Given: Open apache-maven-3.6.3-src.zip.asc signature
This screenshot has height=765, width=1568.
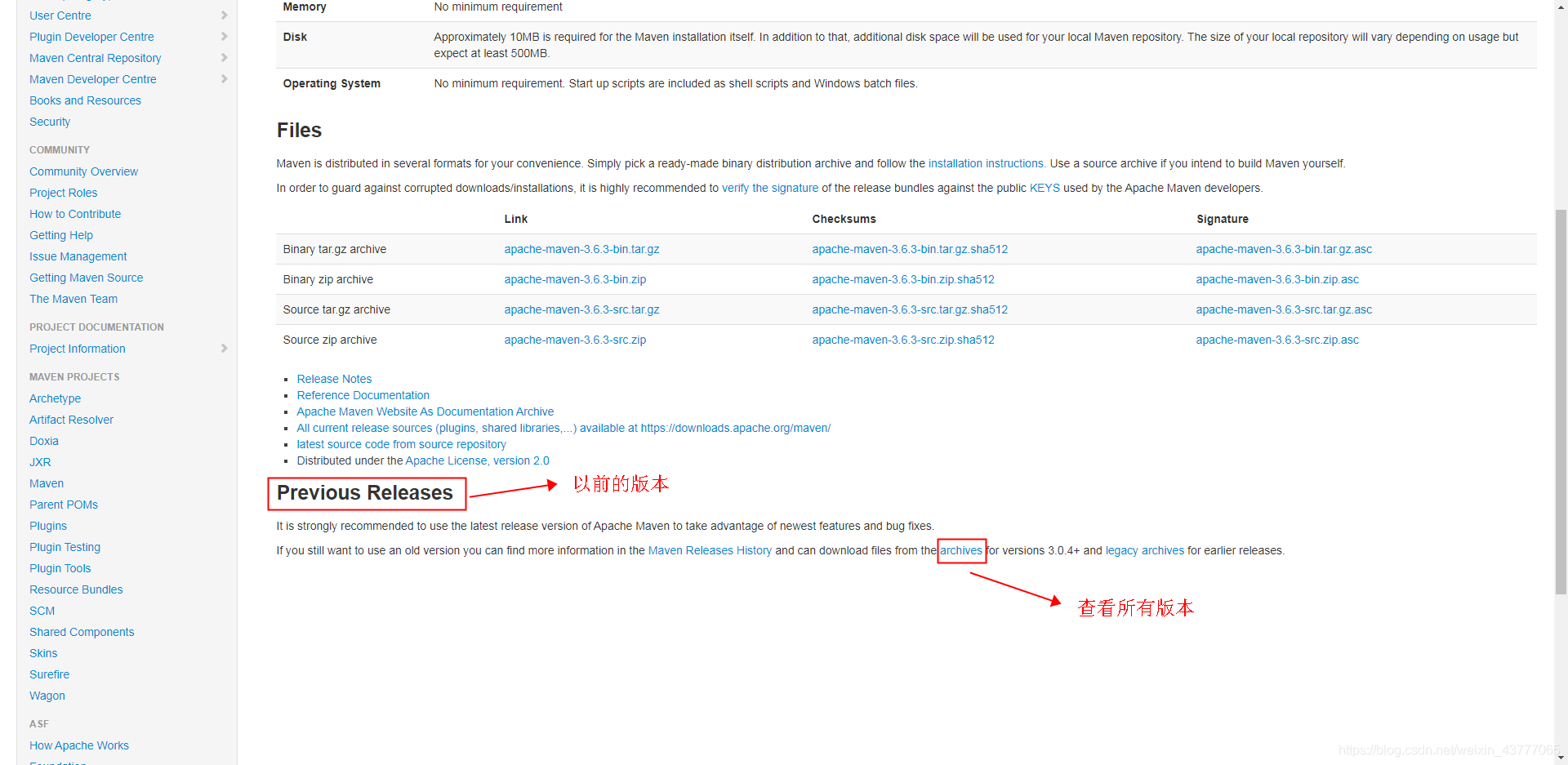Looking at the screenshot, I should 1277,340.
